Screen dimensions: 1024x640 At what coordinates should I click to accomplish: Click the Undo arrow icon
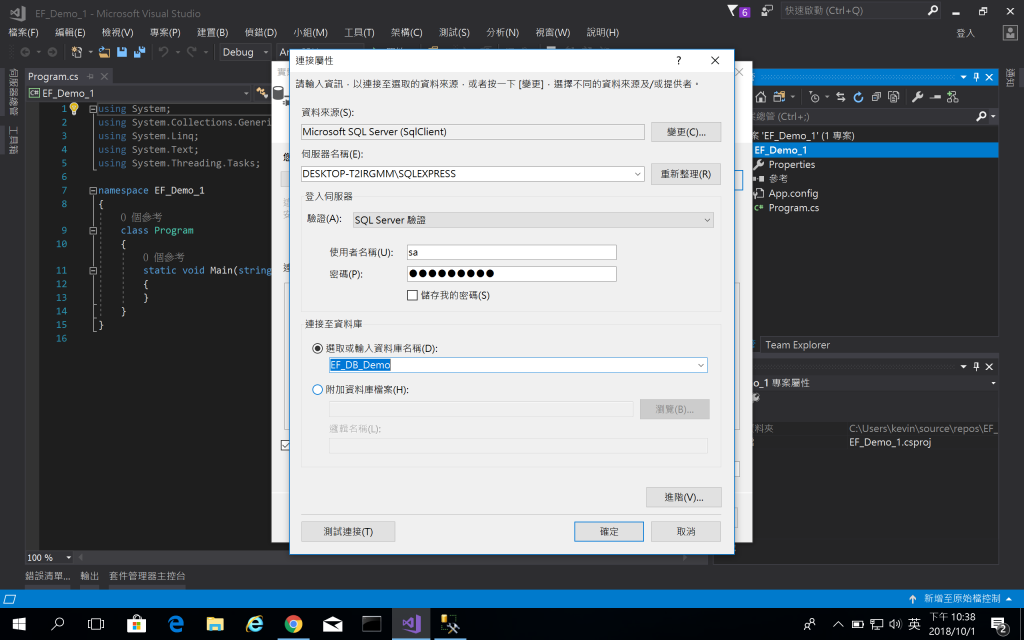coord(163,52)
